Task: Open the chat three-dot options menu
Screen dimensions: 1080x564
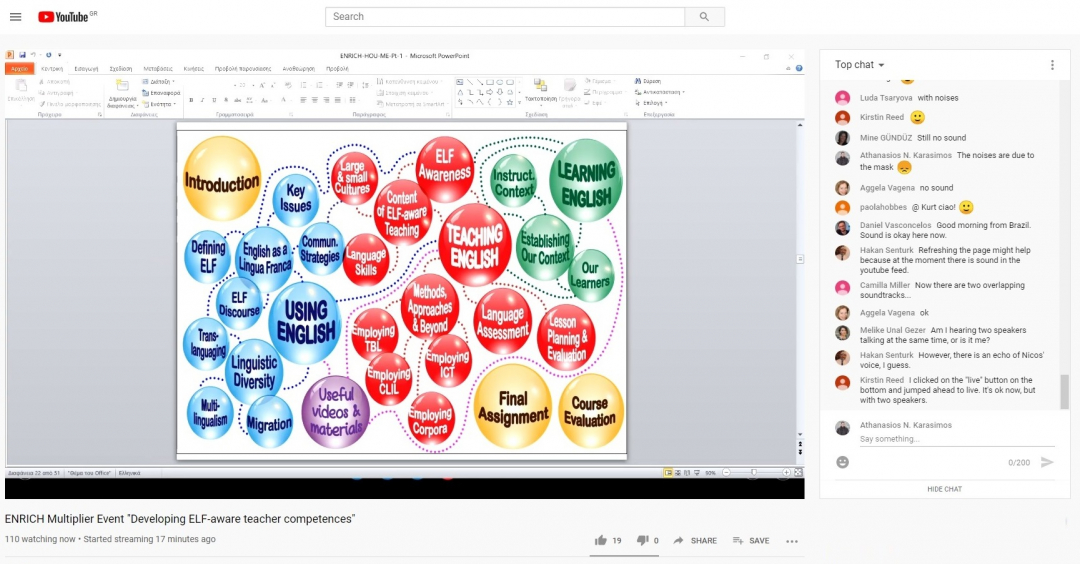Action: pos(1052,65)
